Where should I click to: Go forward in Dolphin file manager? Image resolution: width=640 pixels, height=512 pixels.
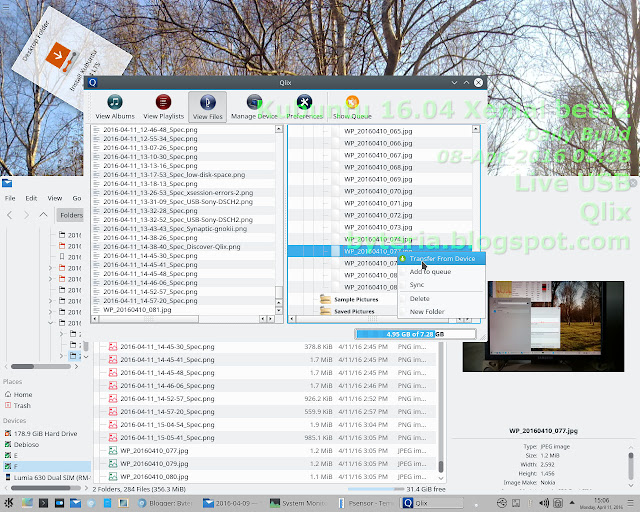coord(27,215)
